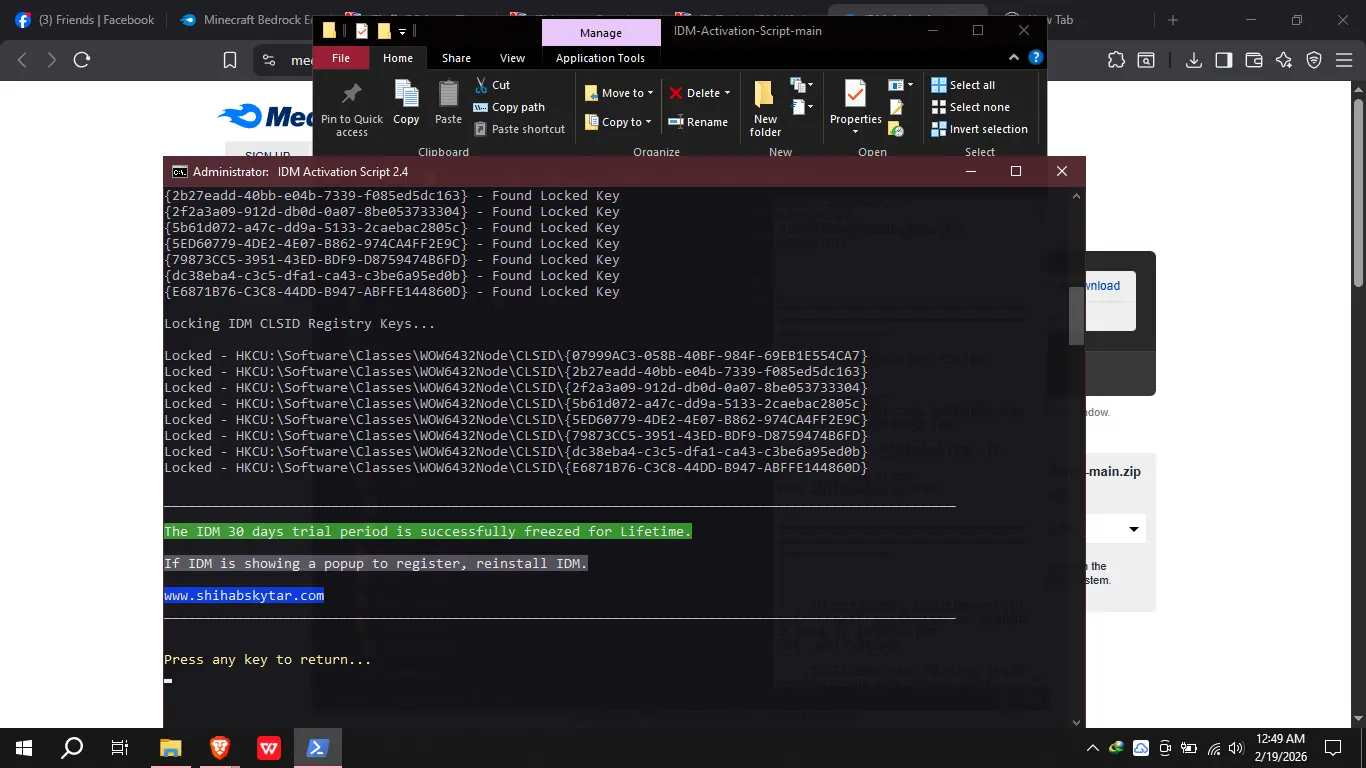Image resolution: width=1366 pixels, height=768 pixels.
Task: Click Rename in the Organize group
Action: pyautogui.click(x=698, y=122)
